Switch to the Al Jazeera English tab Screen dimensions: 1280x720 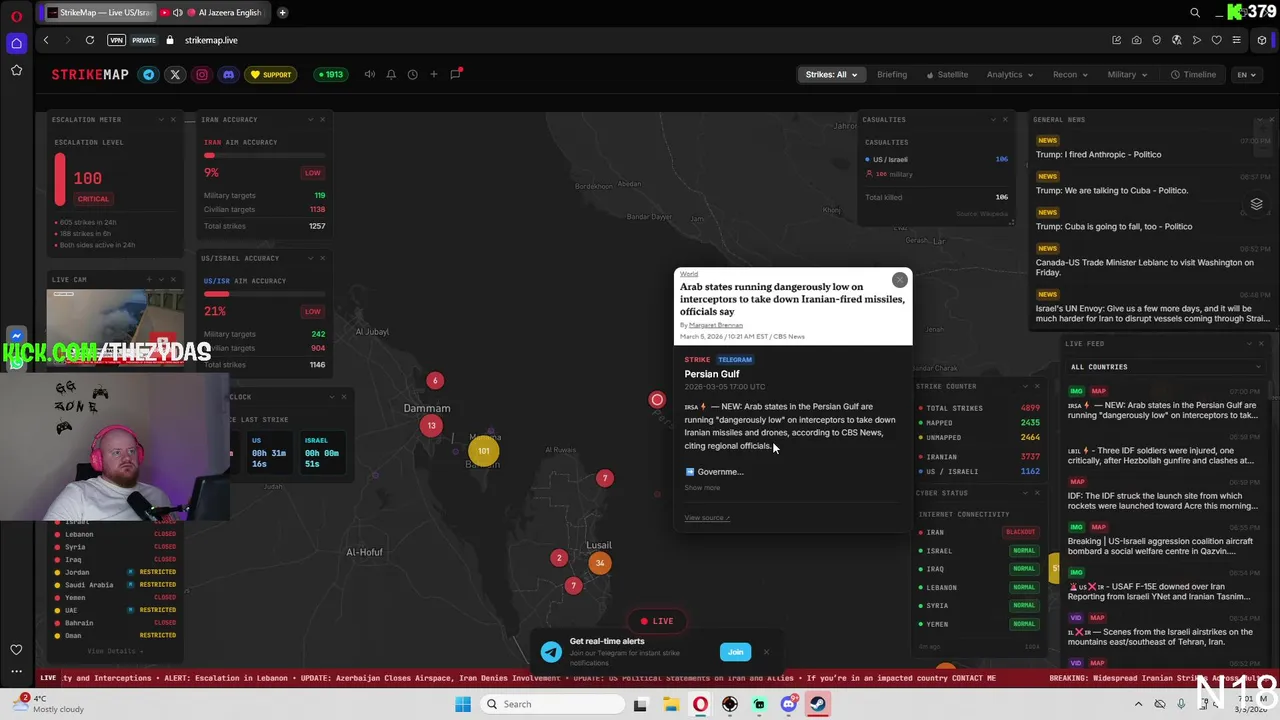pos(230,12)
